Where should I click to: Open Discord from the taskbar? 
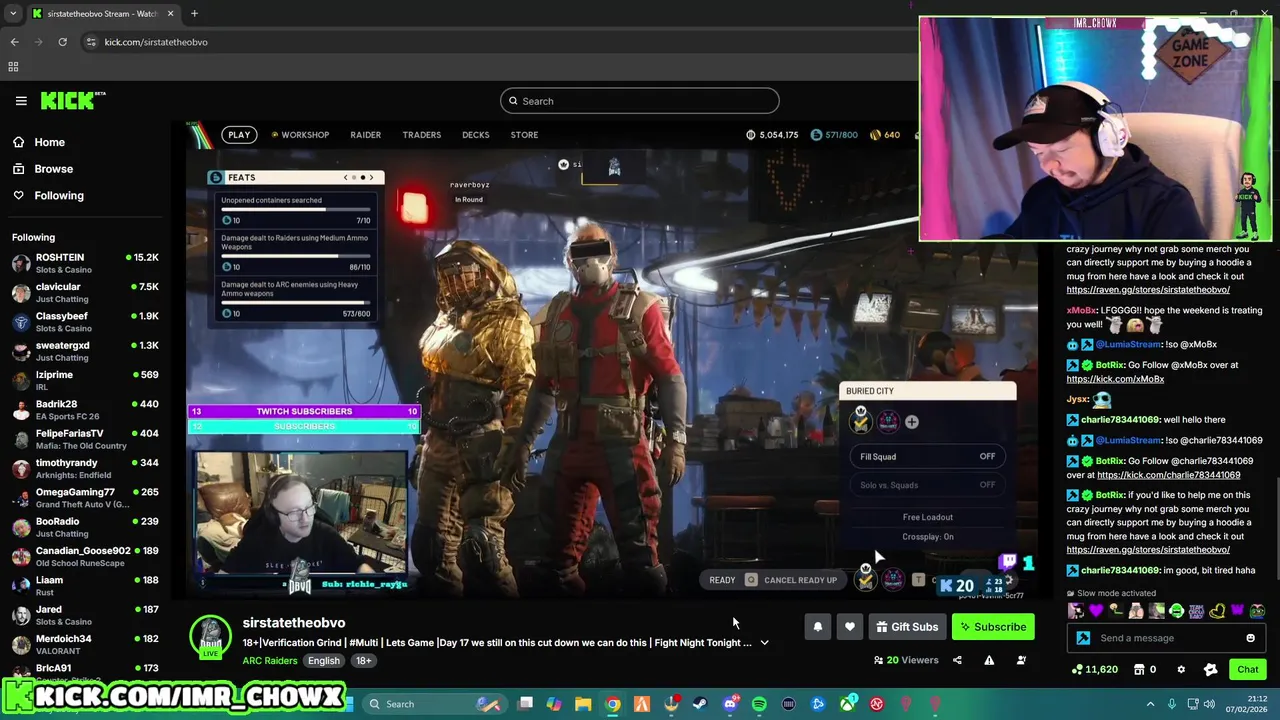click(x=730, y=704)
